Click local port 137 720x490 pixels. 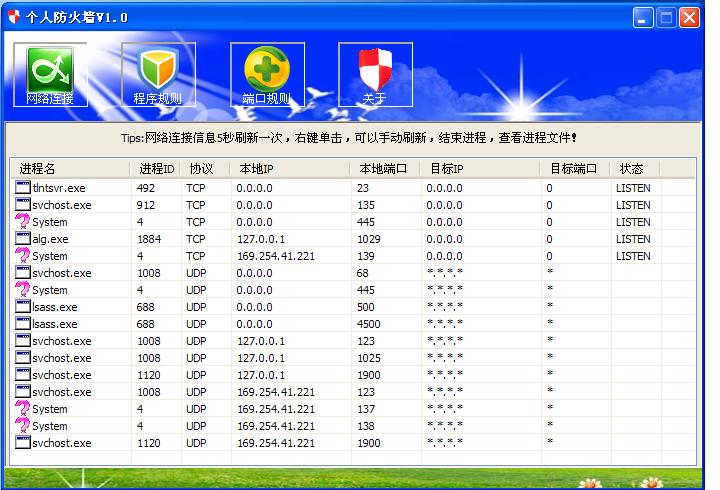366,409
